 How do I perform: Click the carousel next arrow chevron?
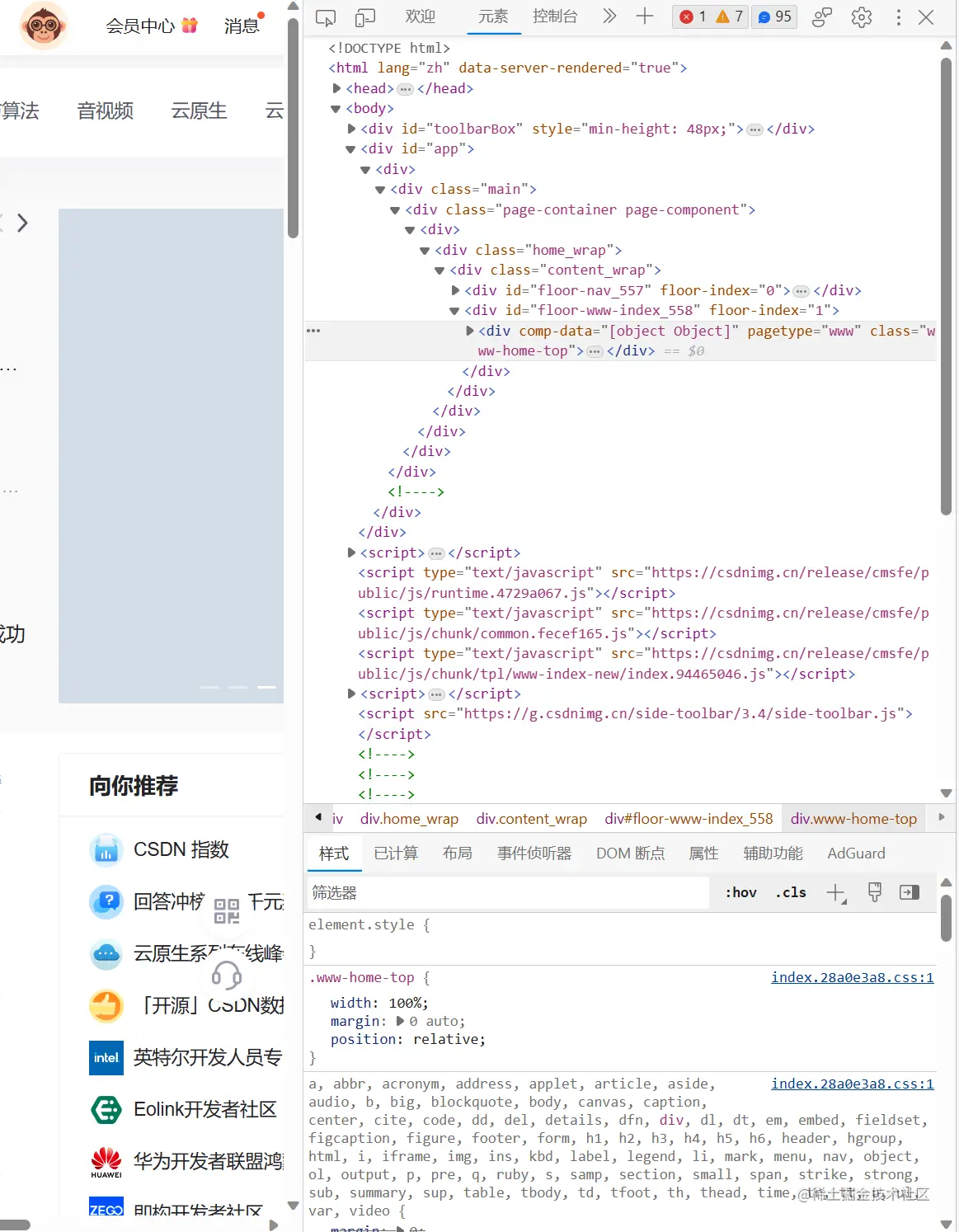[x=23, y=223]
